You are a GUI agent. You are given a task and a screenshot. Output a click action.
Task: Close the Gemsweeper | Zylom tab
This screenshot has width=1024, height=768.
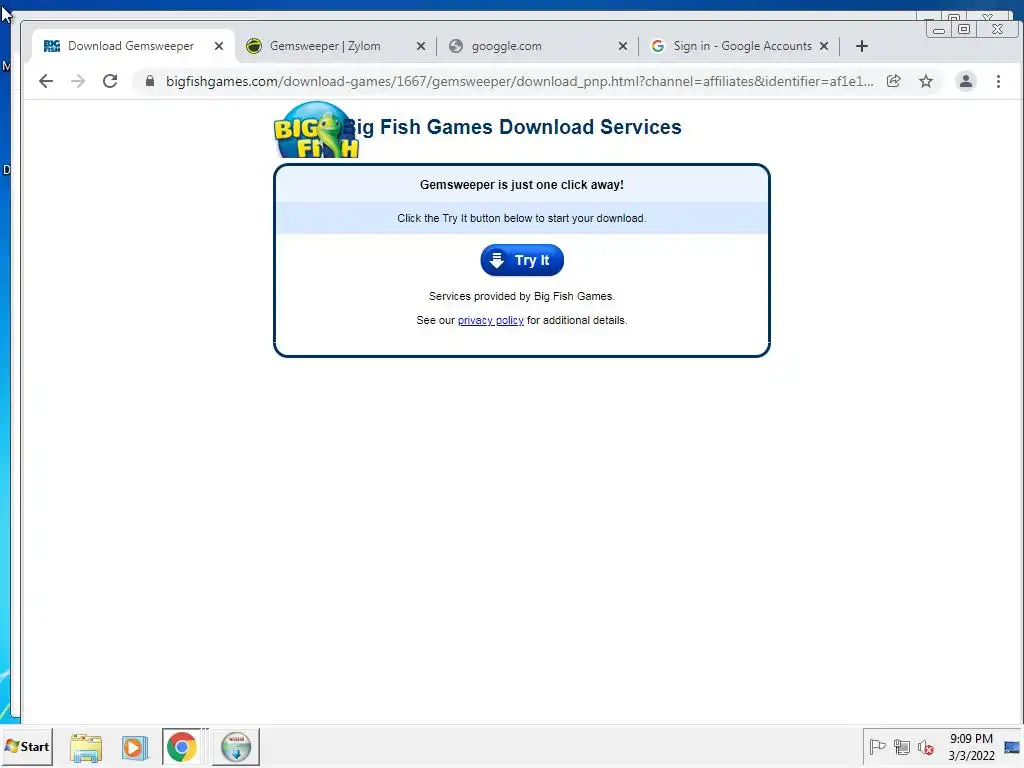[x=421, y=46]
